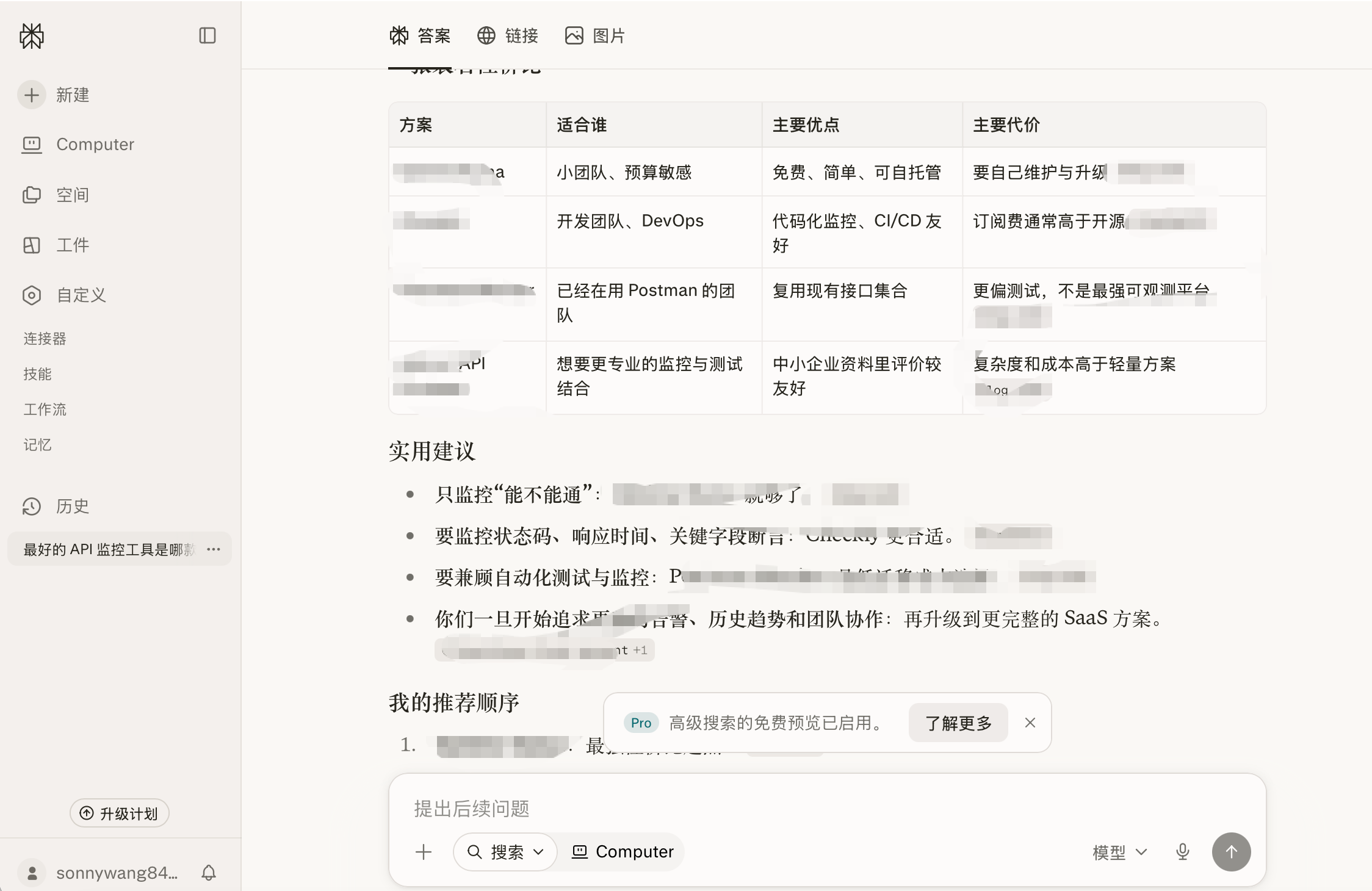Switch to the 链接 tab
This screenshot has width=1372, height=891.
[x=508, y=36]
